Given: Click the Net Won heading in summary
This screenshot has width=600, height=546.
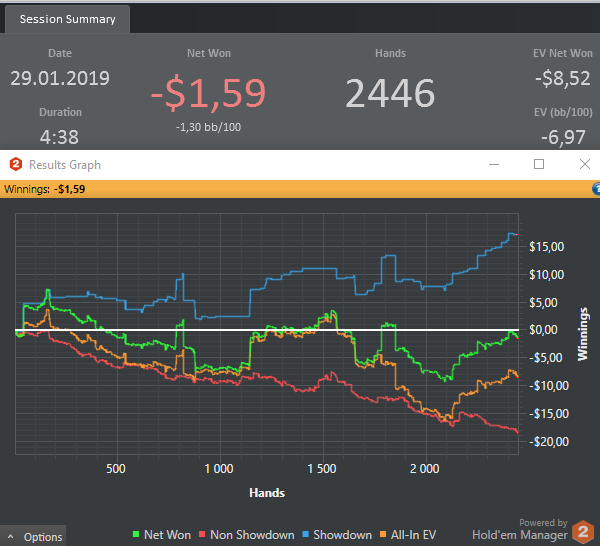Looking at the screenshot, I should (x=209, y=53).
